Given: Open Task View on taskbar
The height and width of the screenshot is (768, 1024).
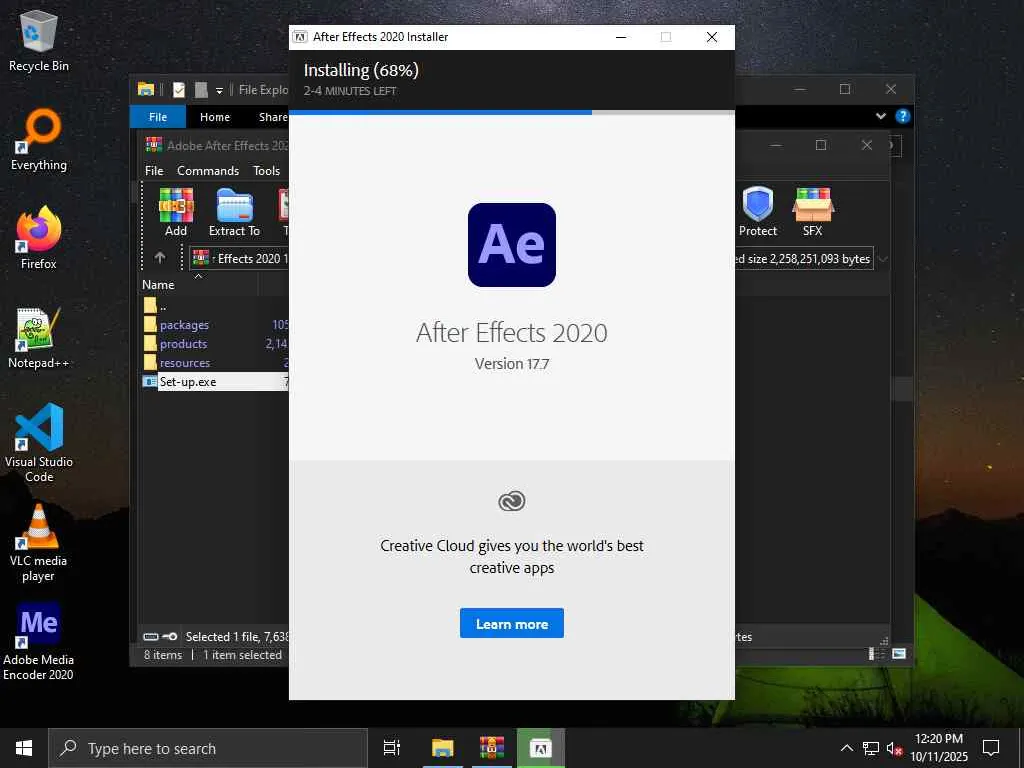Looking at the screenshot, I should coord(392,748).
